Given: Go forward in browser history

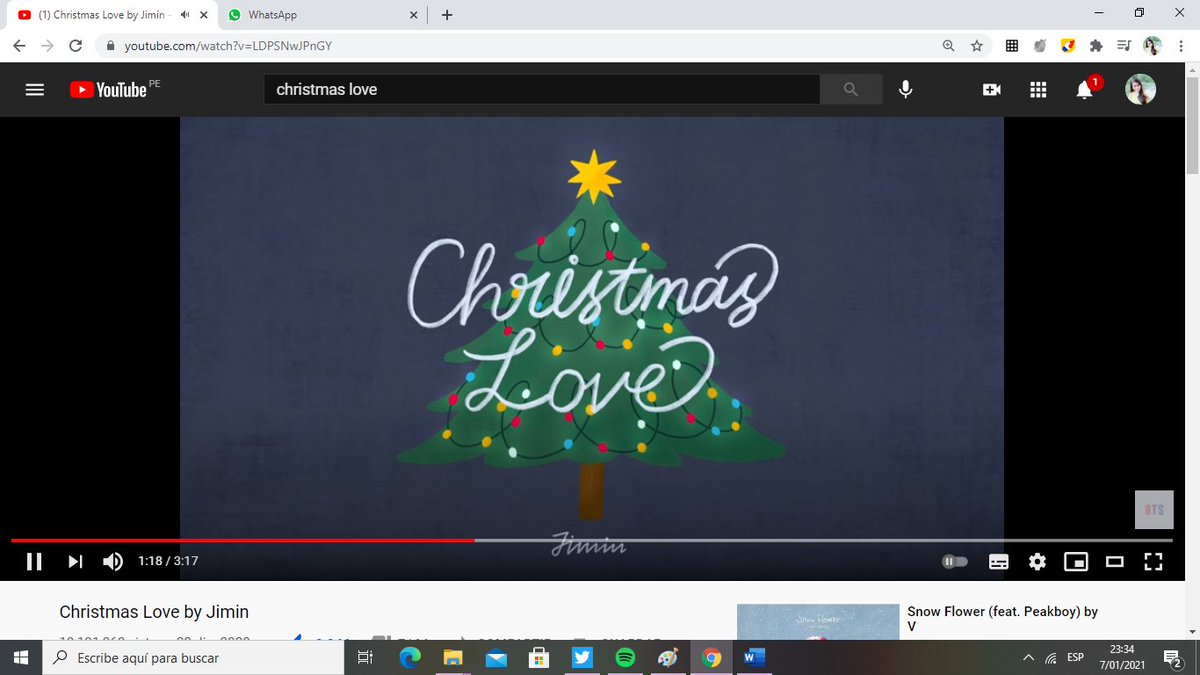Looking at the screenshot, I should 47,45.
